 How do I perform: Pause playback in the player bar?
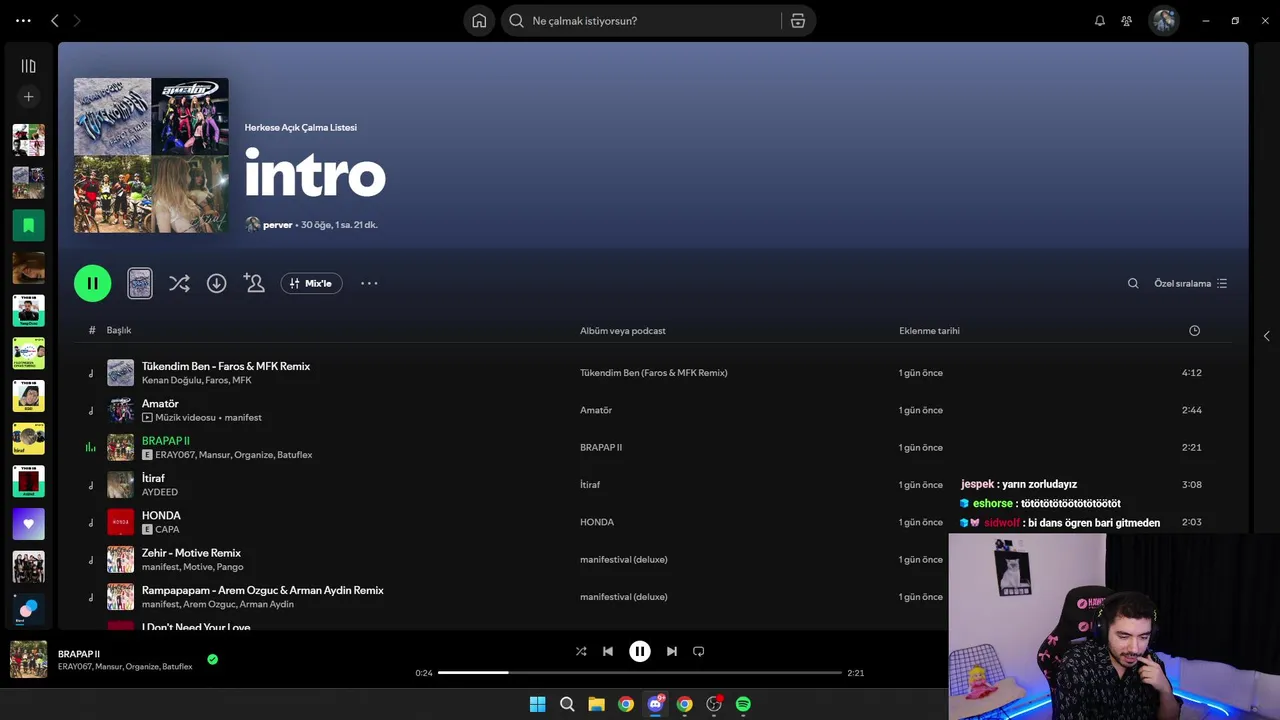coord(640,651)
